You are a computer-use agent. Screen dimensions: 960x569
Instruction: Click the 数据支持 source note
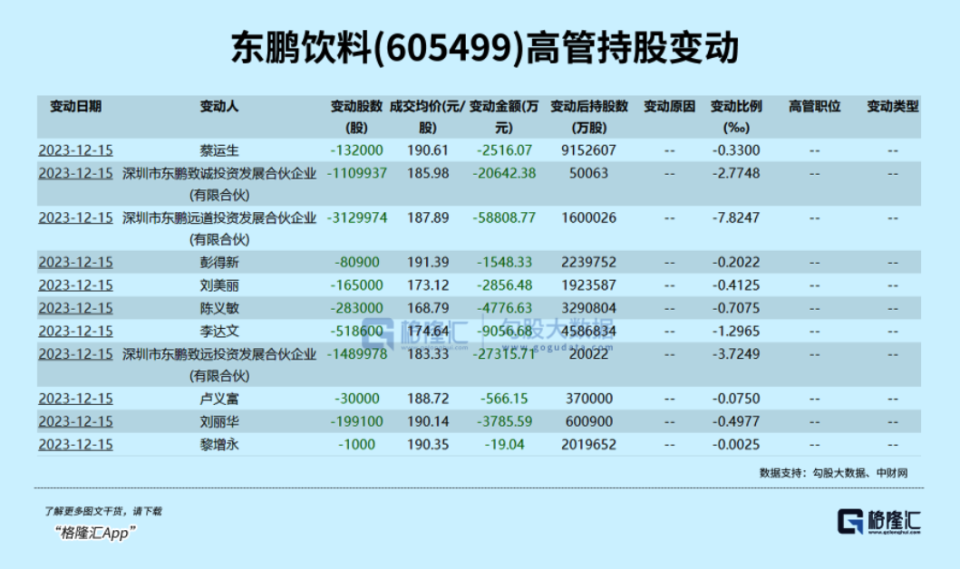[x=833, y=473]
